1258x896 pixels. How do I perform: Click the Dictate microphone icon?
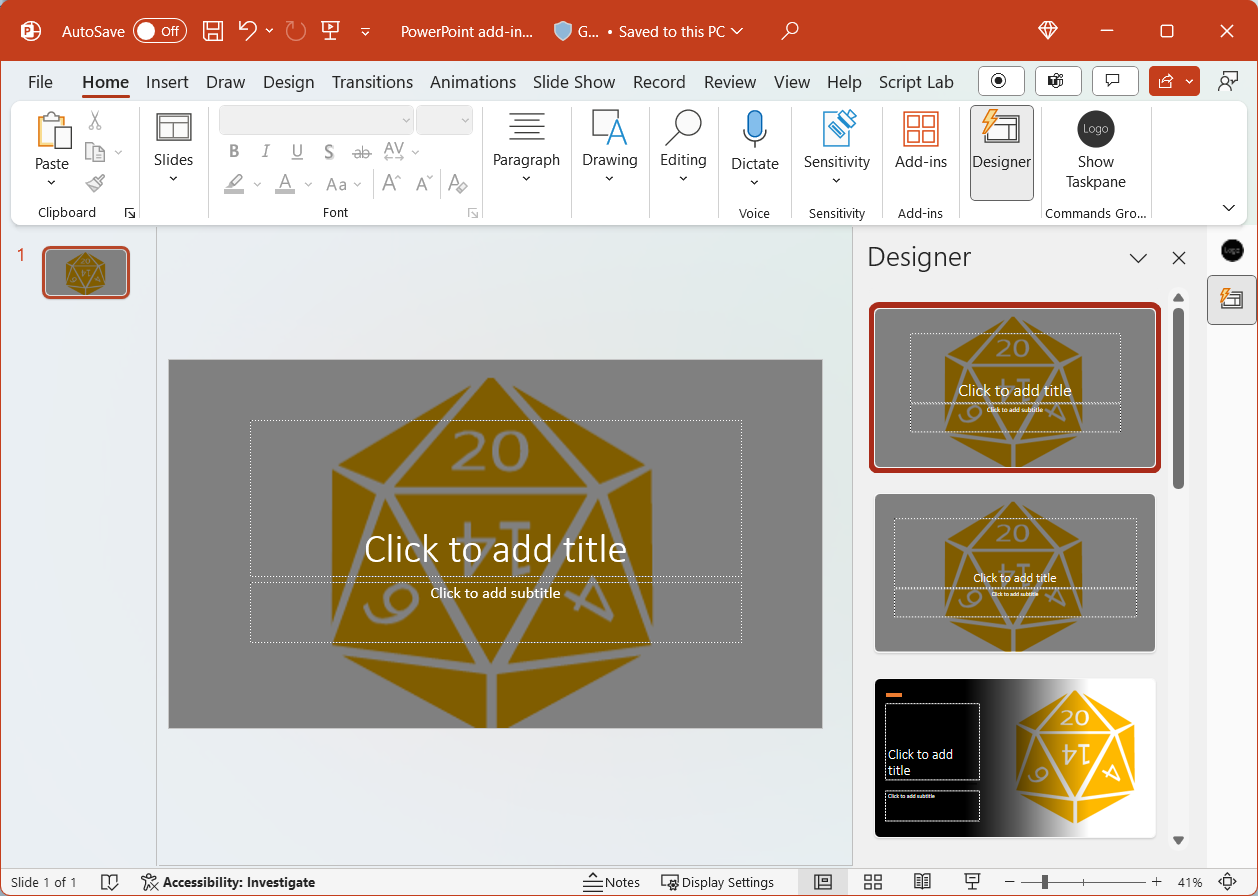coord(754,130)
